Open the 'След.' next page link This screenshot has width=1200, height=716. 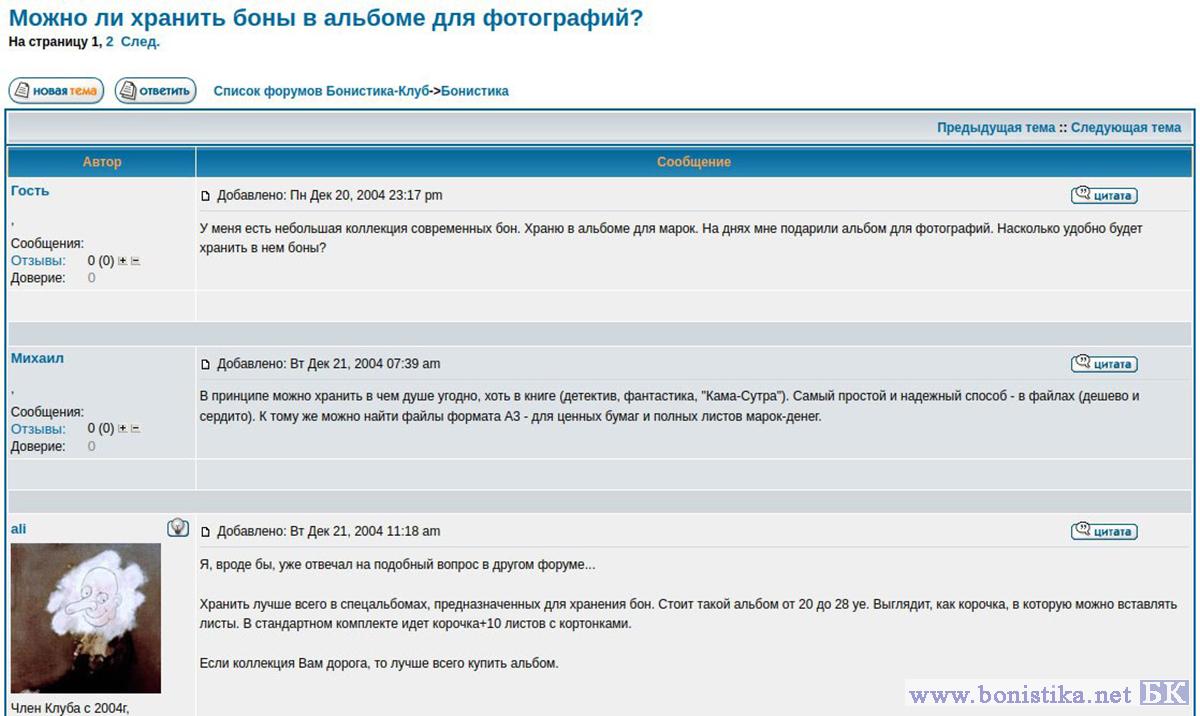(140, 42)
